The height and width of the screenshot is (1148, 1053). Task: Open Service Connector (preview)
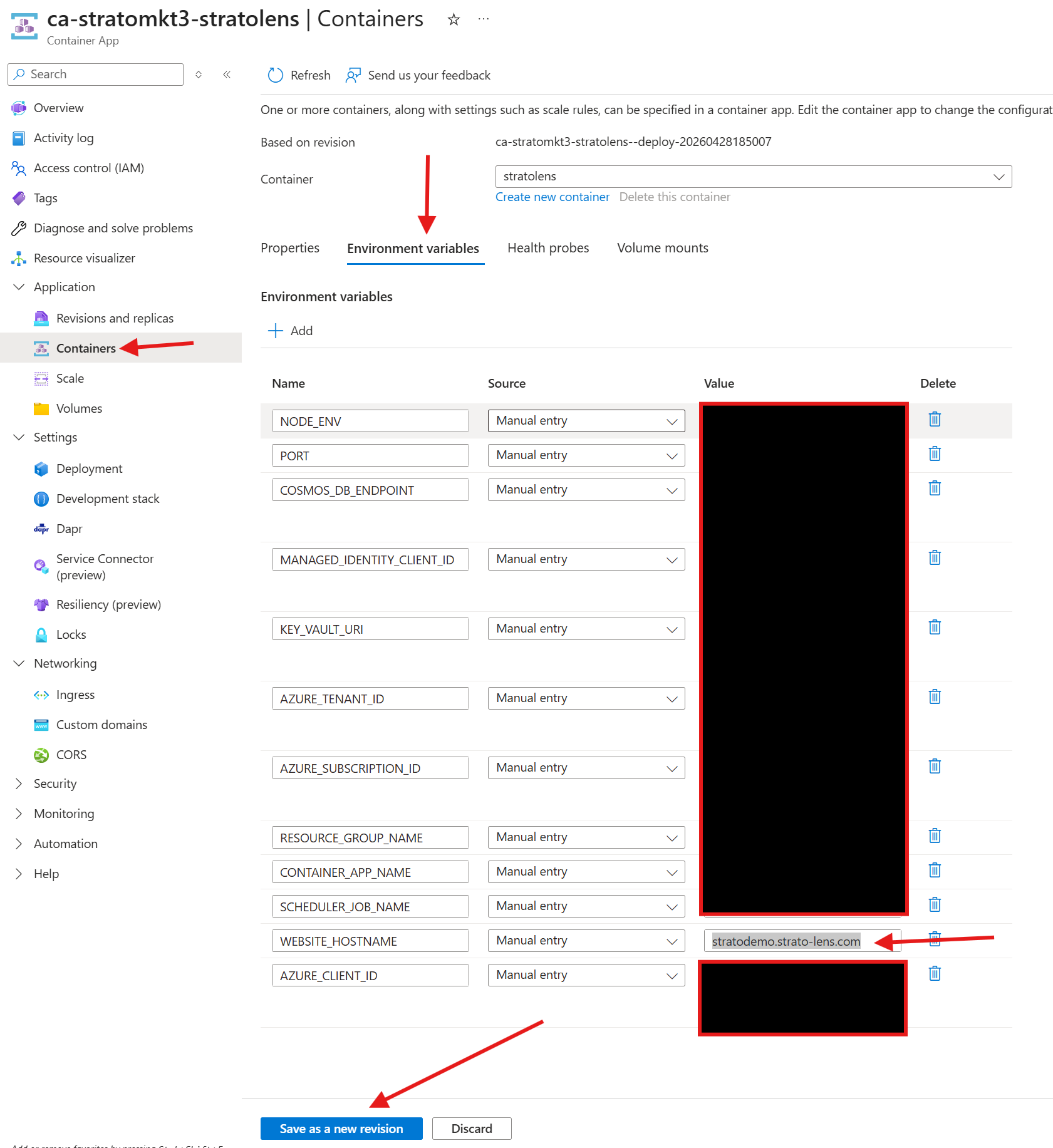[x=105, y=567]
